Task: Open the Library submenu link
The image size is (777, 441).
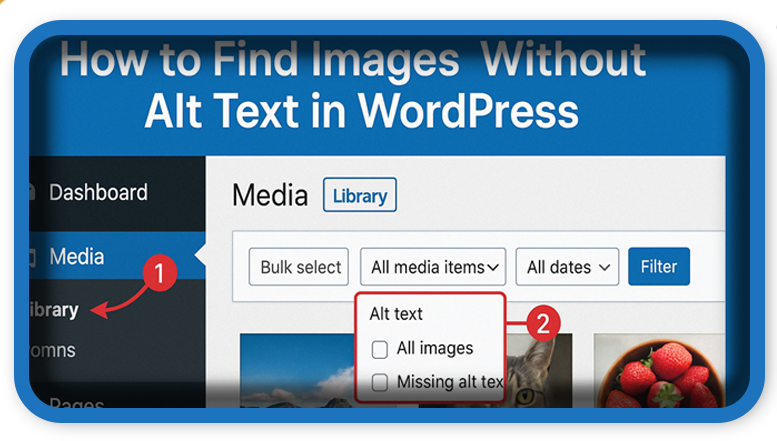Action: 54,310
